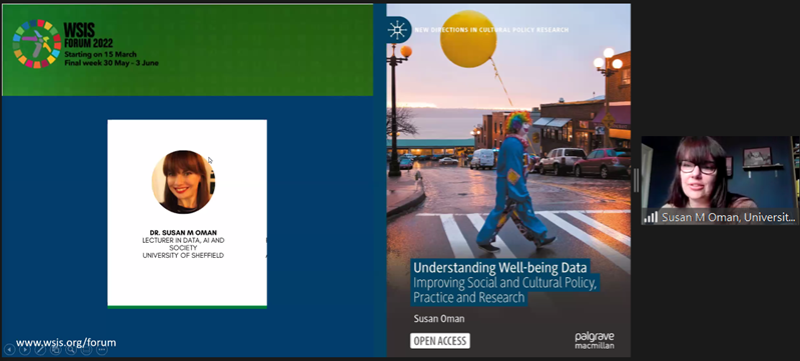Click the WSIS Forum 2022 logo
Viewport: 800px width, 361px height.
pos(37,44)
